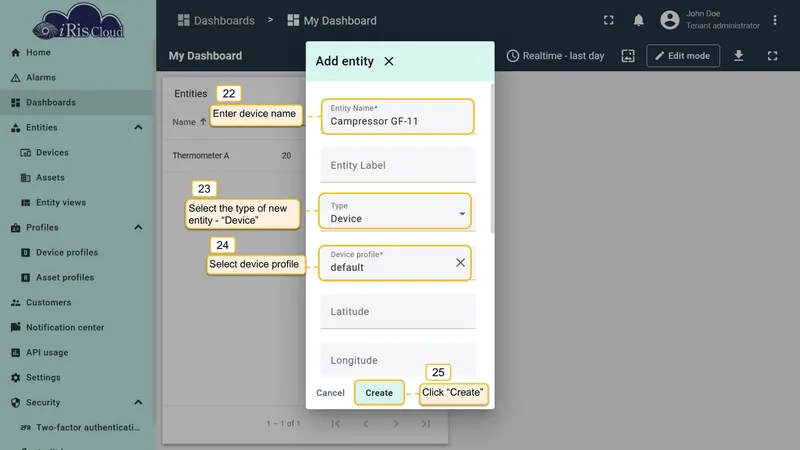Click the Settings gear icon

[x=15, y=378]
